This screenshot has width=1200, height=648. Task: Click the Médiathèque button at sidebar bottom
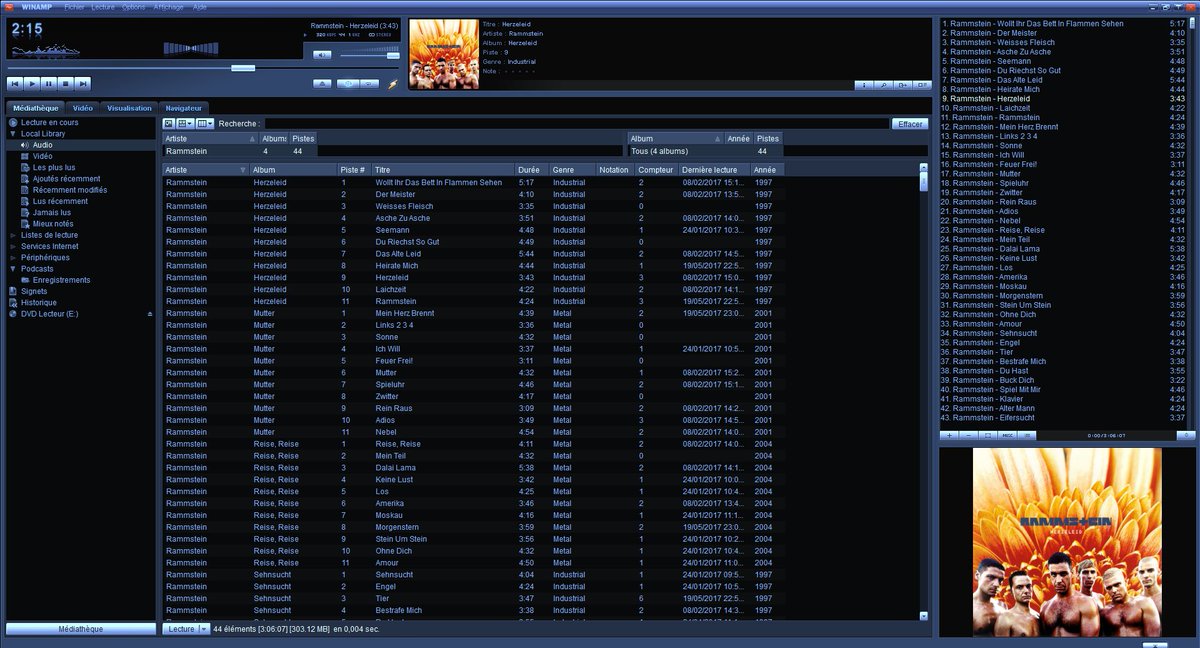point(80,629)
